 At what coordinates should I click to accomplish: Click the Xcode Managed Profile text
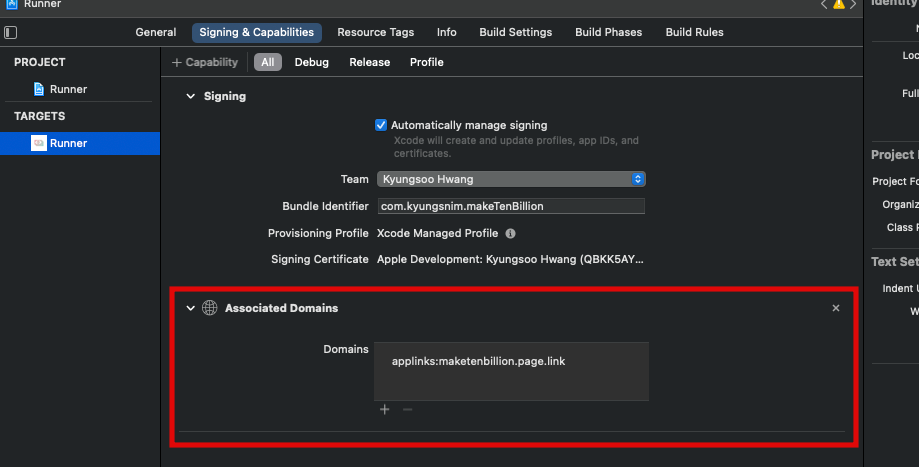pyautogui.click(x=437, y=233)
